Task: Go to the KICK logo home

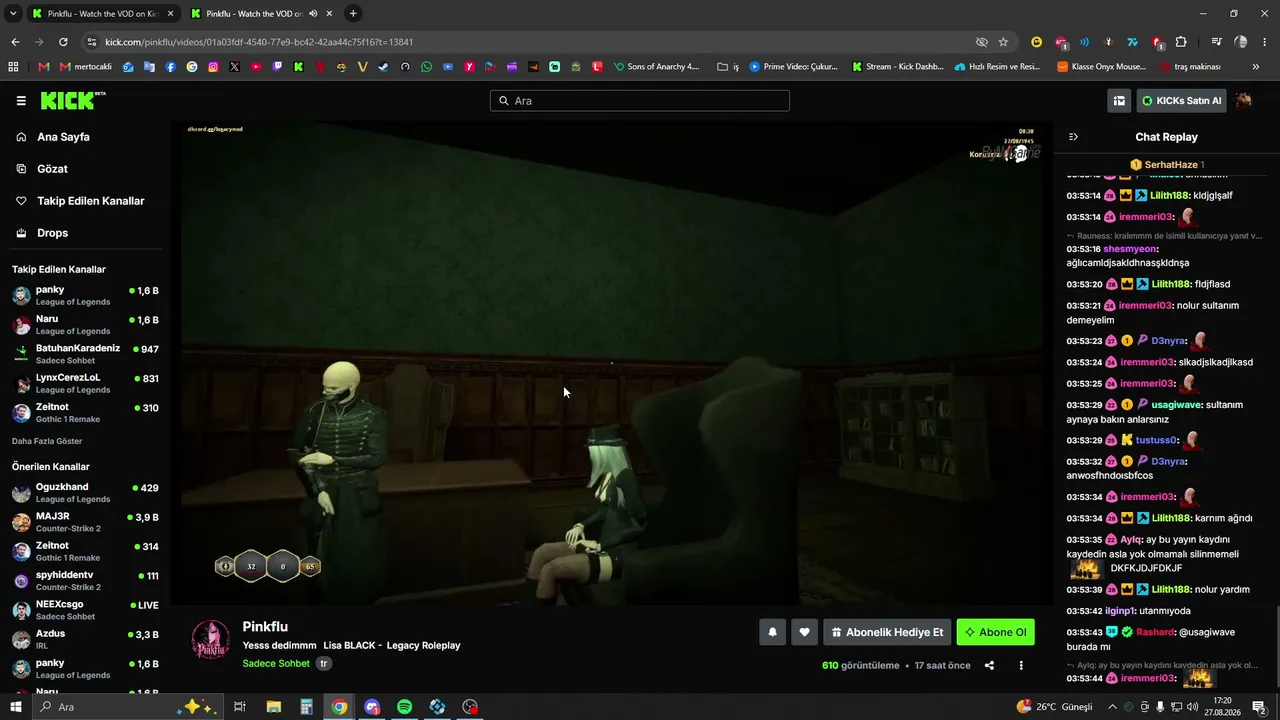Action: tap(72, 100)
